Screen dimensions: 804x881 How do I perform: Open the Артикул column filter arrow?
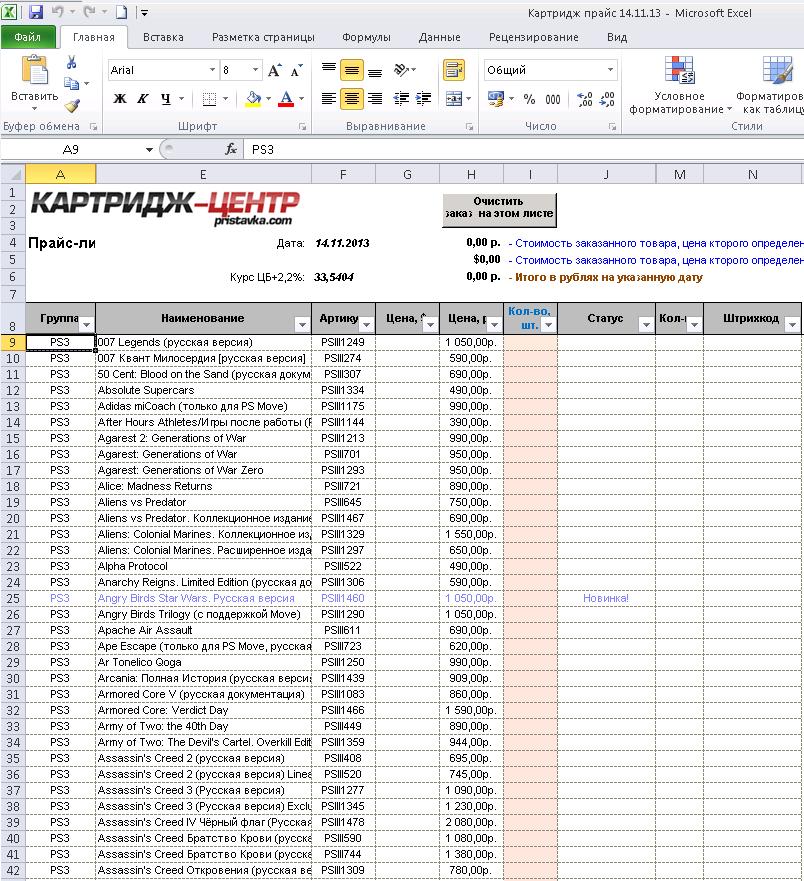[x=366, y=325]
